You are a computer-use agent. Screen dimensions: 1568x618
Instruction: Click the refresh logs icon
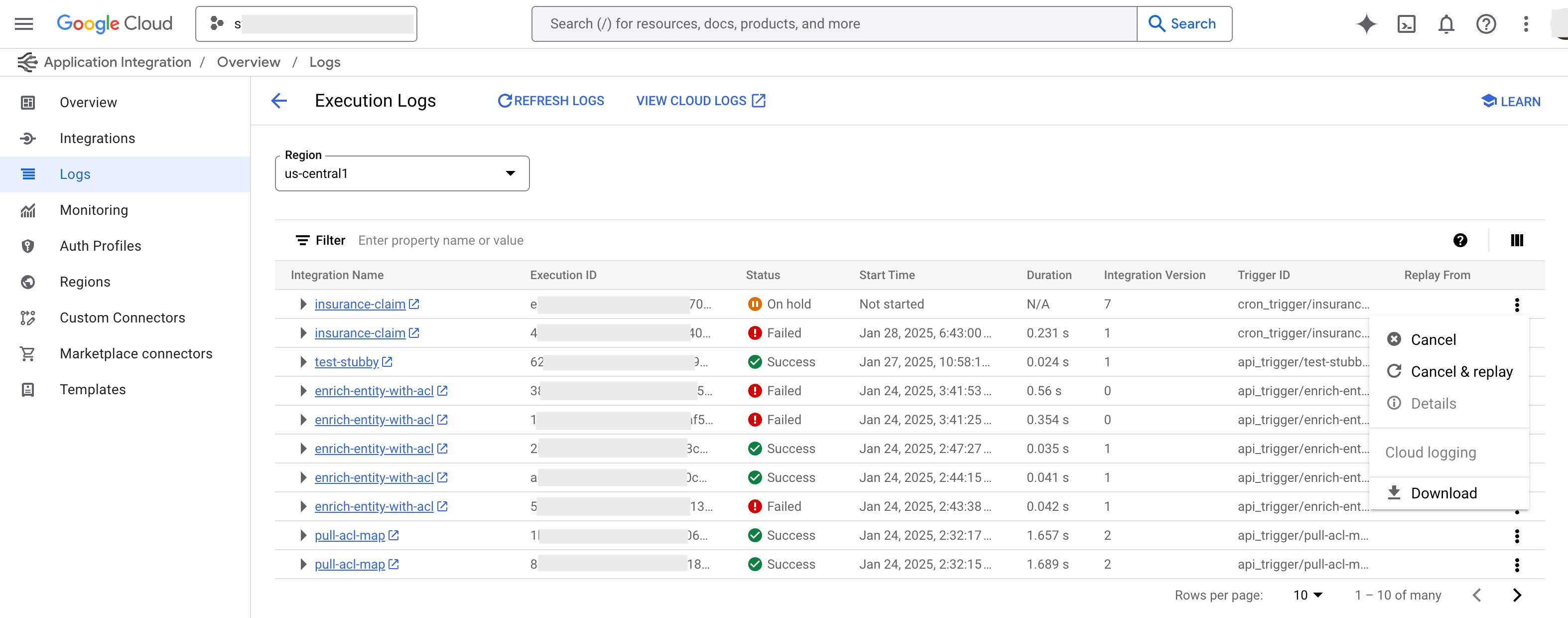(505, 100)
